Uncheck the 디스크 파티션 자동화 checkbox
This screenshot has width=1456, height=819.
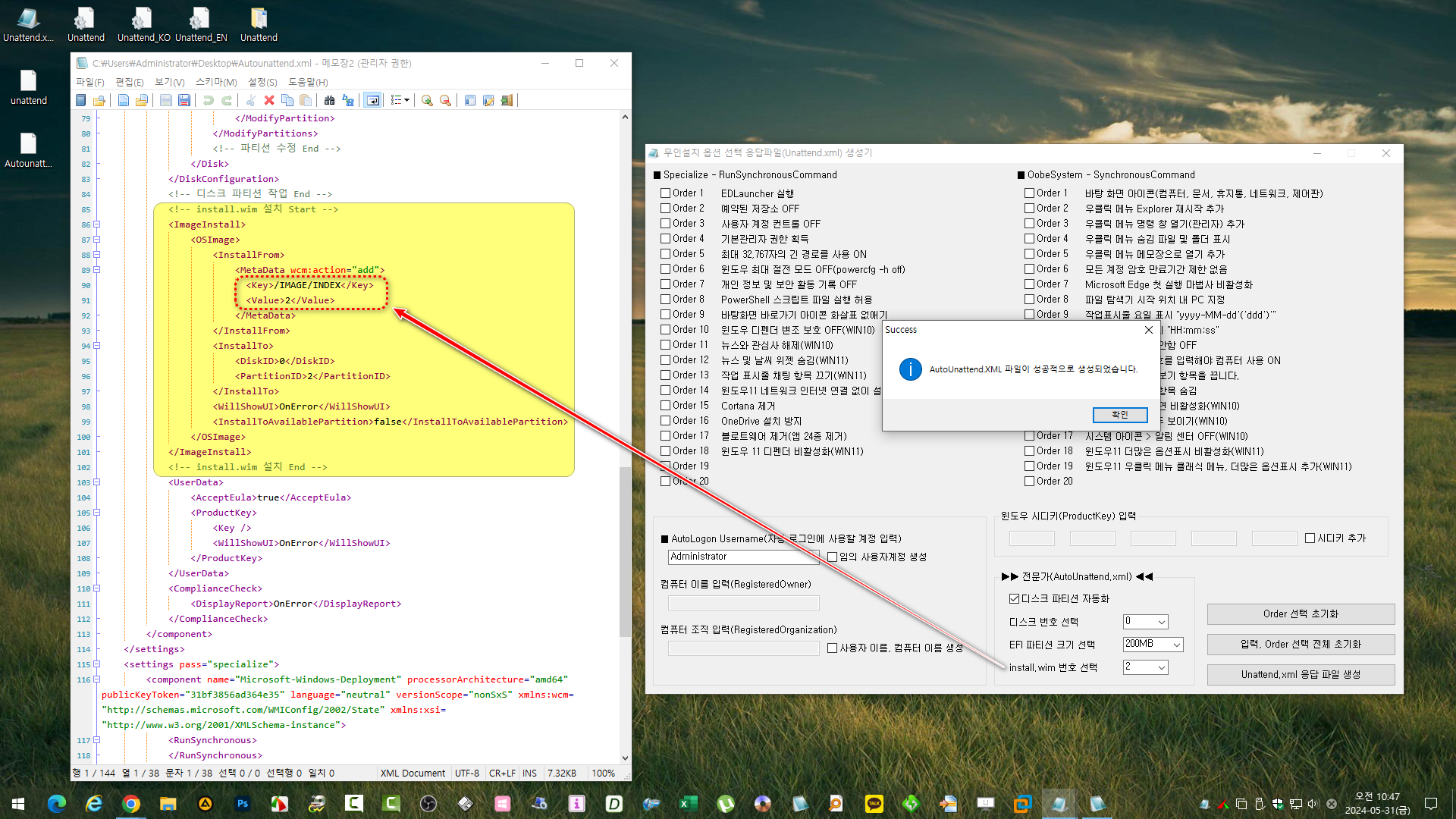point(1014,599)
